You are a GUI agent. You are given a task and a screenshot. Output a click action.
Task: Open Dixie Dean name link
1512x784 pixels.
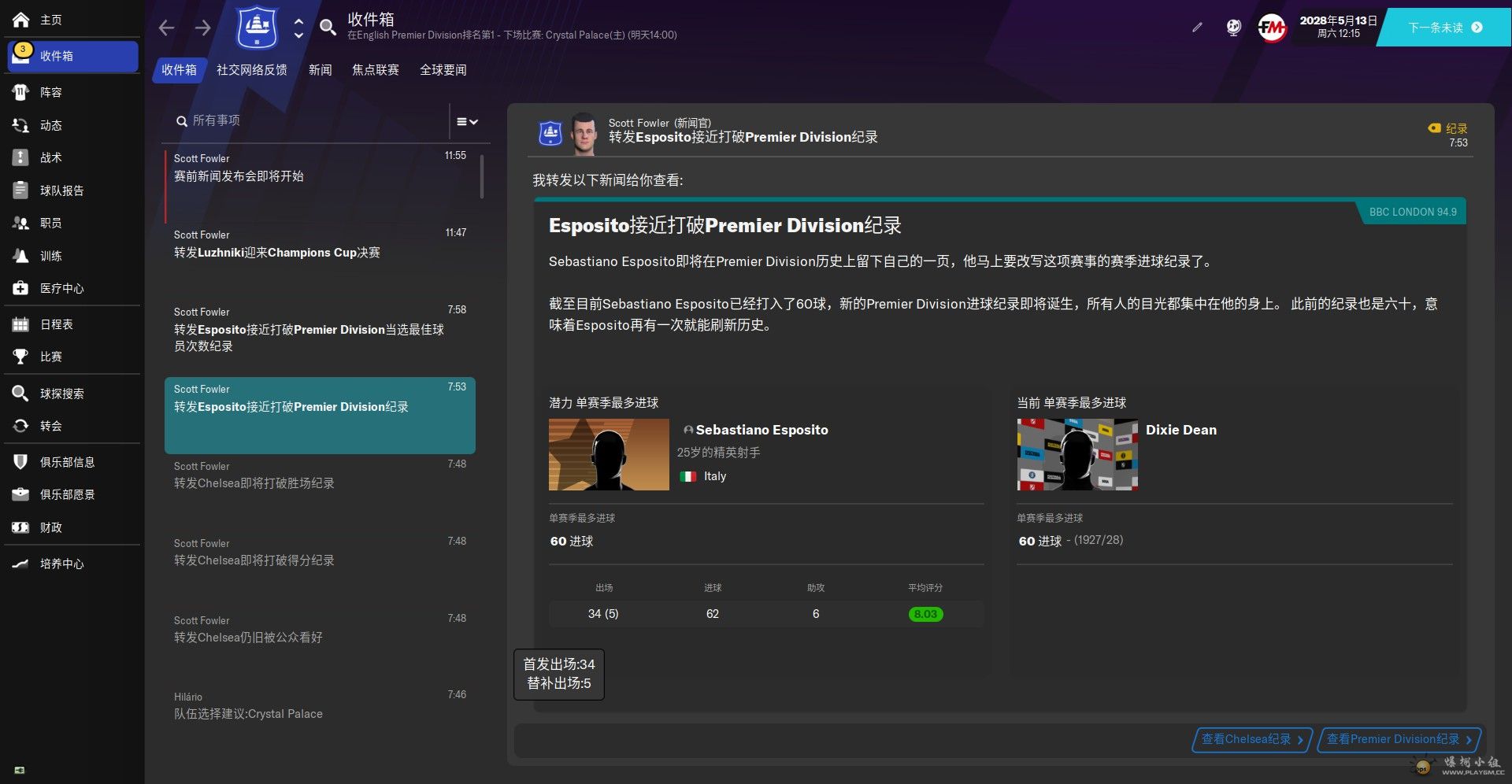[1181, 430]
